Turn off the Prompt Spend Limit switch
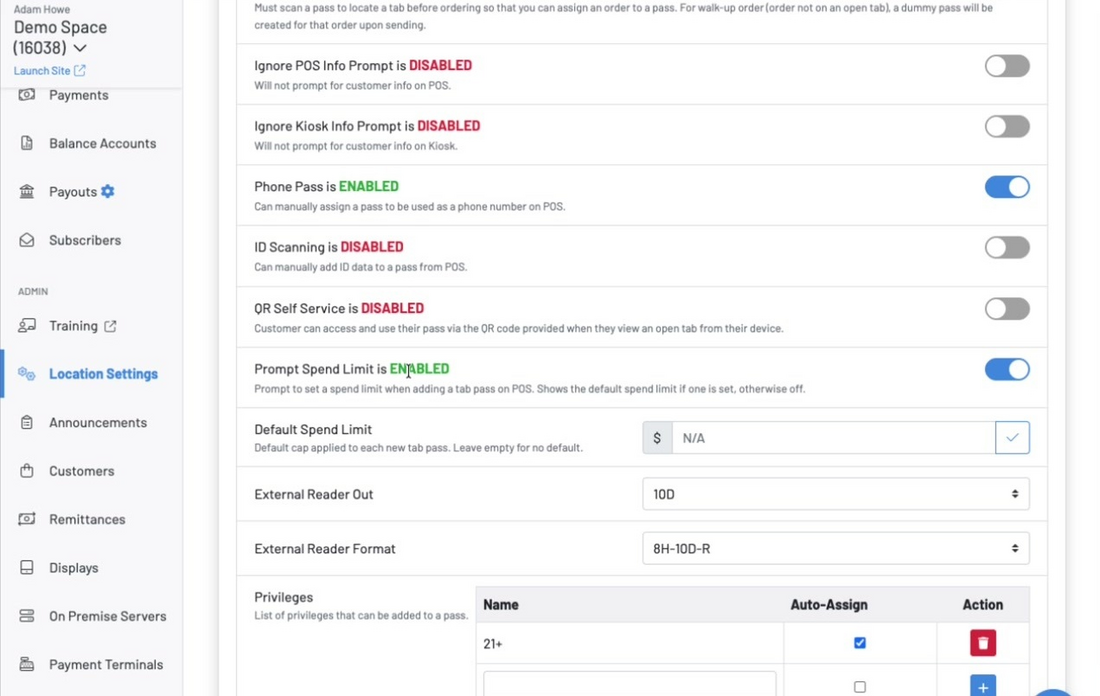The height and width of the screenshot is (696, 1100). (1007, 369)
